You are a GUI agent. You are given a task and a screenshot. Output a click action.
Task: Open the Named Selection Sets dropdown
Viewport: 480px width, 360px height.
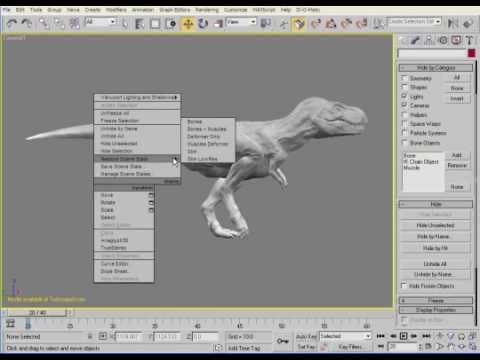pos(414,22)
